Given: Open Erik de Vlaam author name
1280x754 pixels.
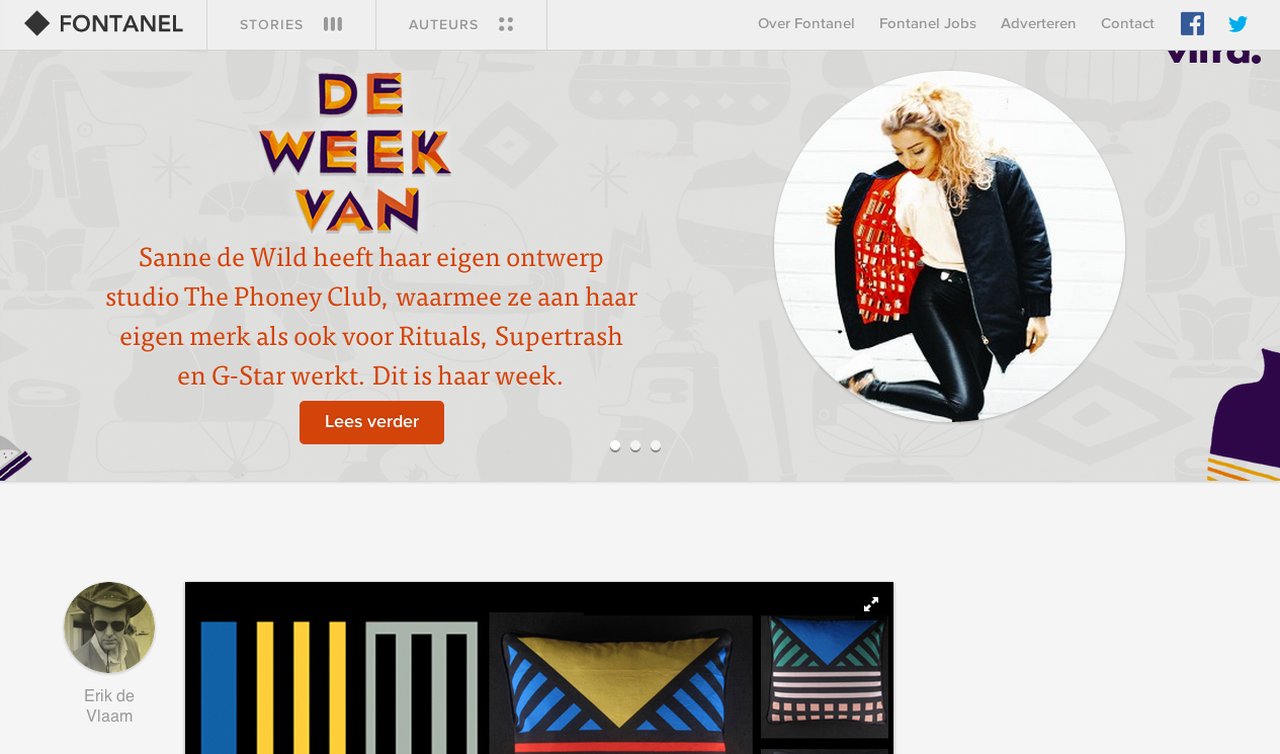Looking at the screenshot, I should pos(109,706).
